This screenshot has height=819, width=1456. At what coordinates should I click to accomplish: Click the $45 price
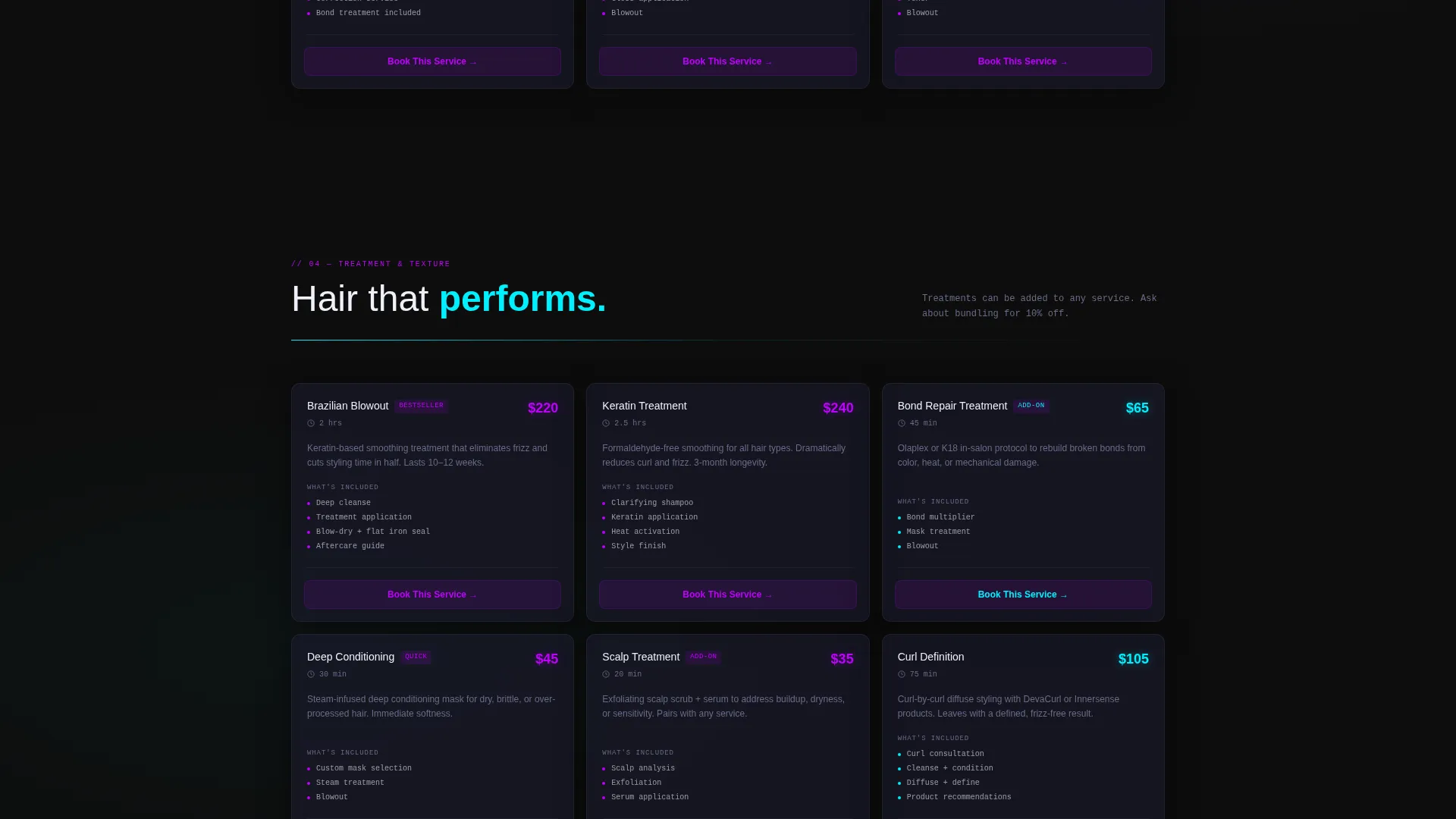tap(547, 659)
